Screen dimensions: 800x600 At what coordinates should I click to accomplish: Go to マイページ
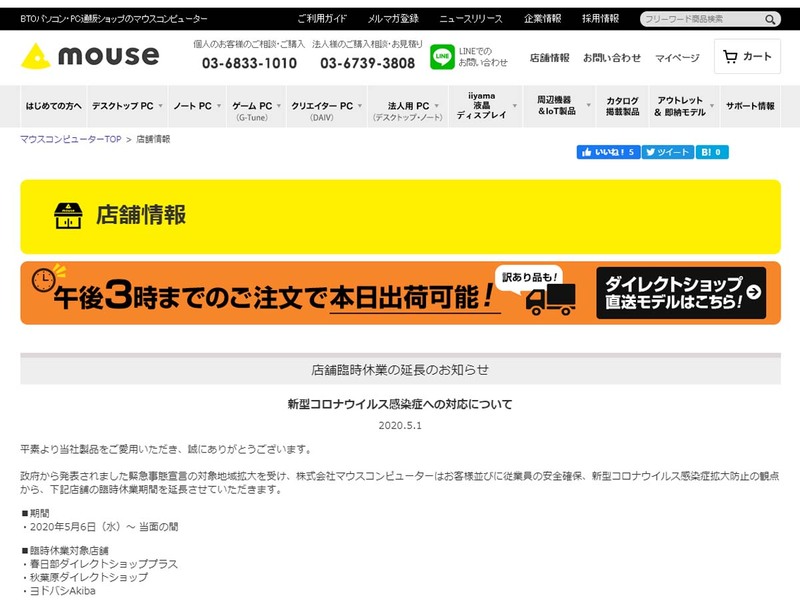(677, 58)
